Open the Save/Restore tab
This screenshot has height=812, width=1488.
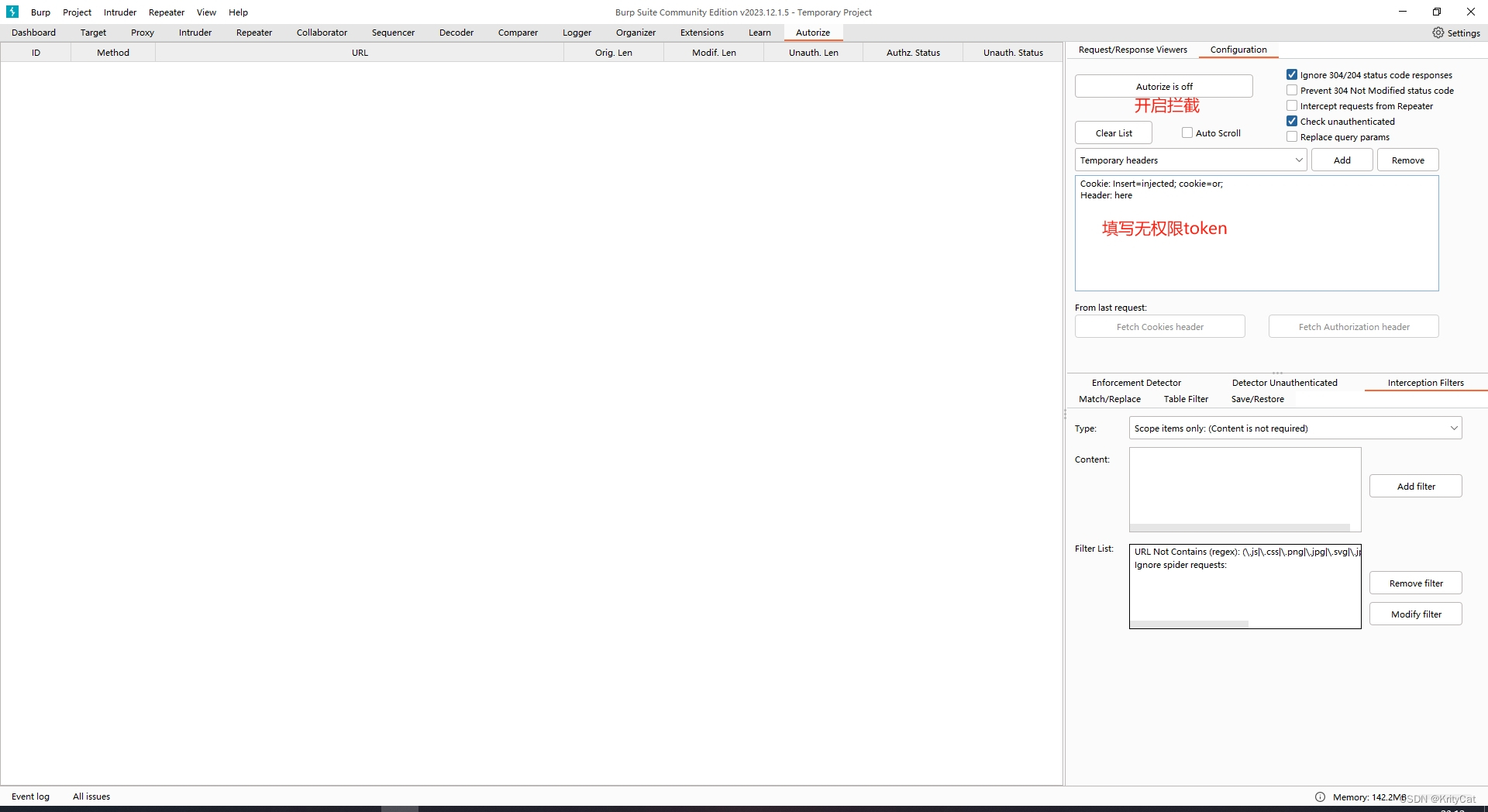[1257, 399]
